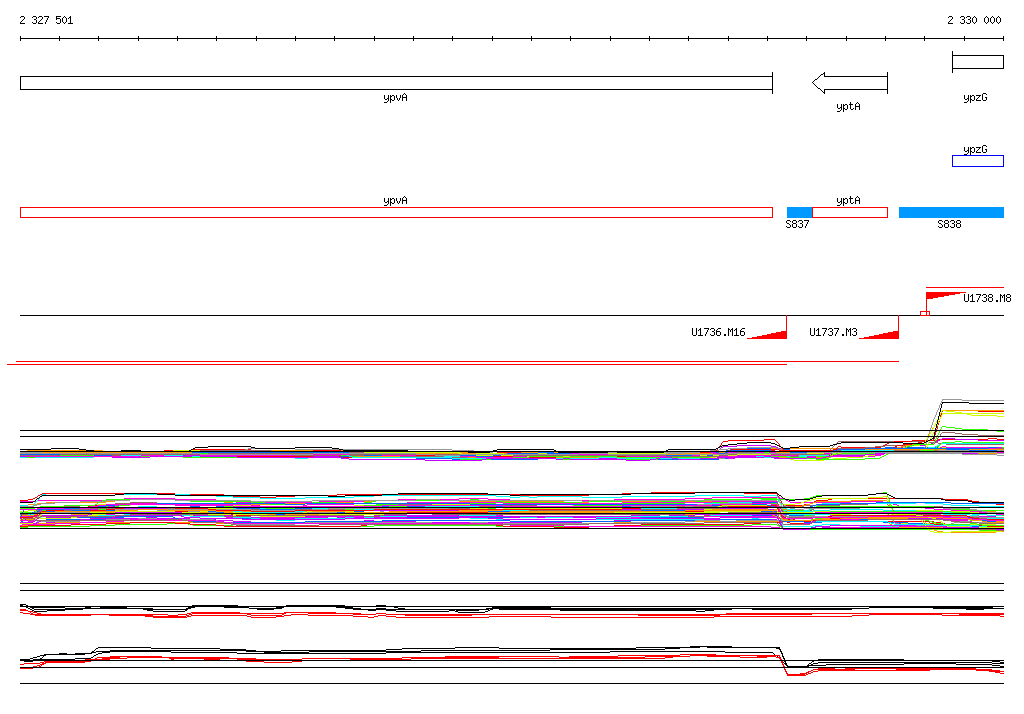
Task: Click the blue-outlined ypzG box
Action: [x=977, y=161]
